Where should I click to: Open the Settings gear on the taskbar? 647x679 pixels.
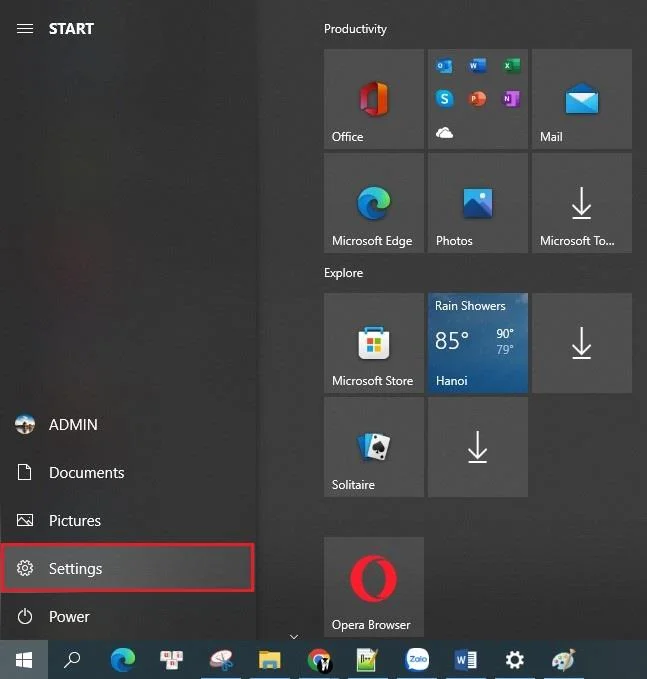[515, 660]
